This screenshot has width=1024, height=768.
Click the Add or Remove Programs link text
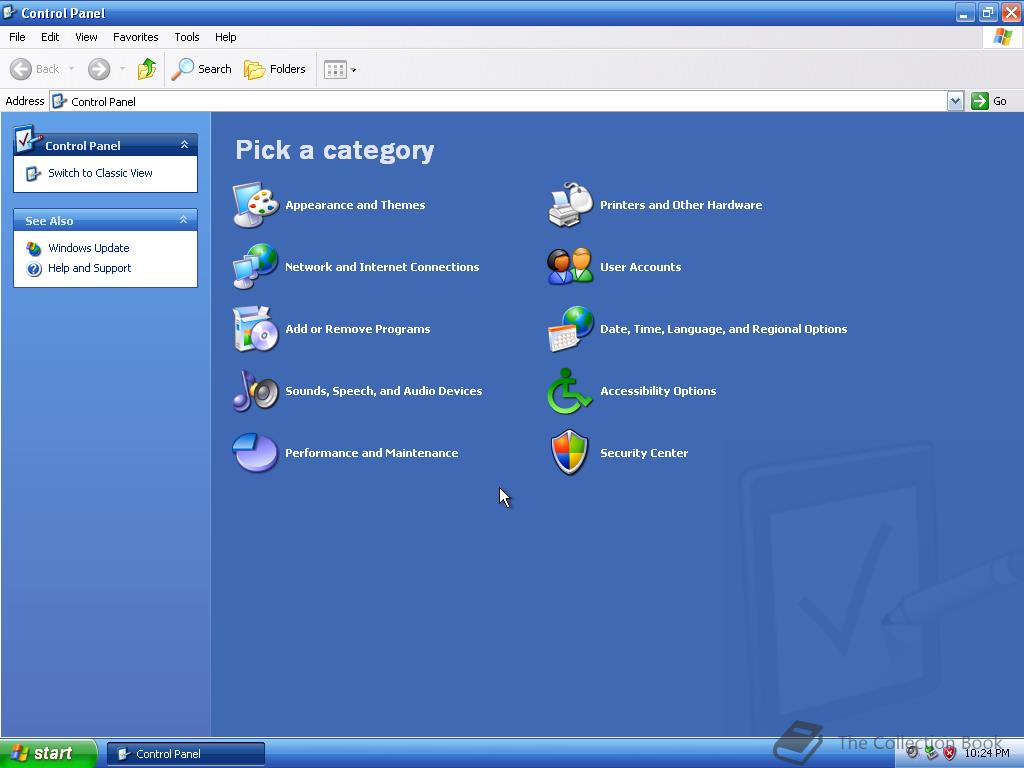coord(358,329)
